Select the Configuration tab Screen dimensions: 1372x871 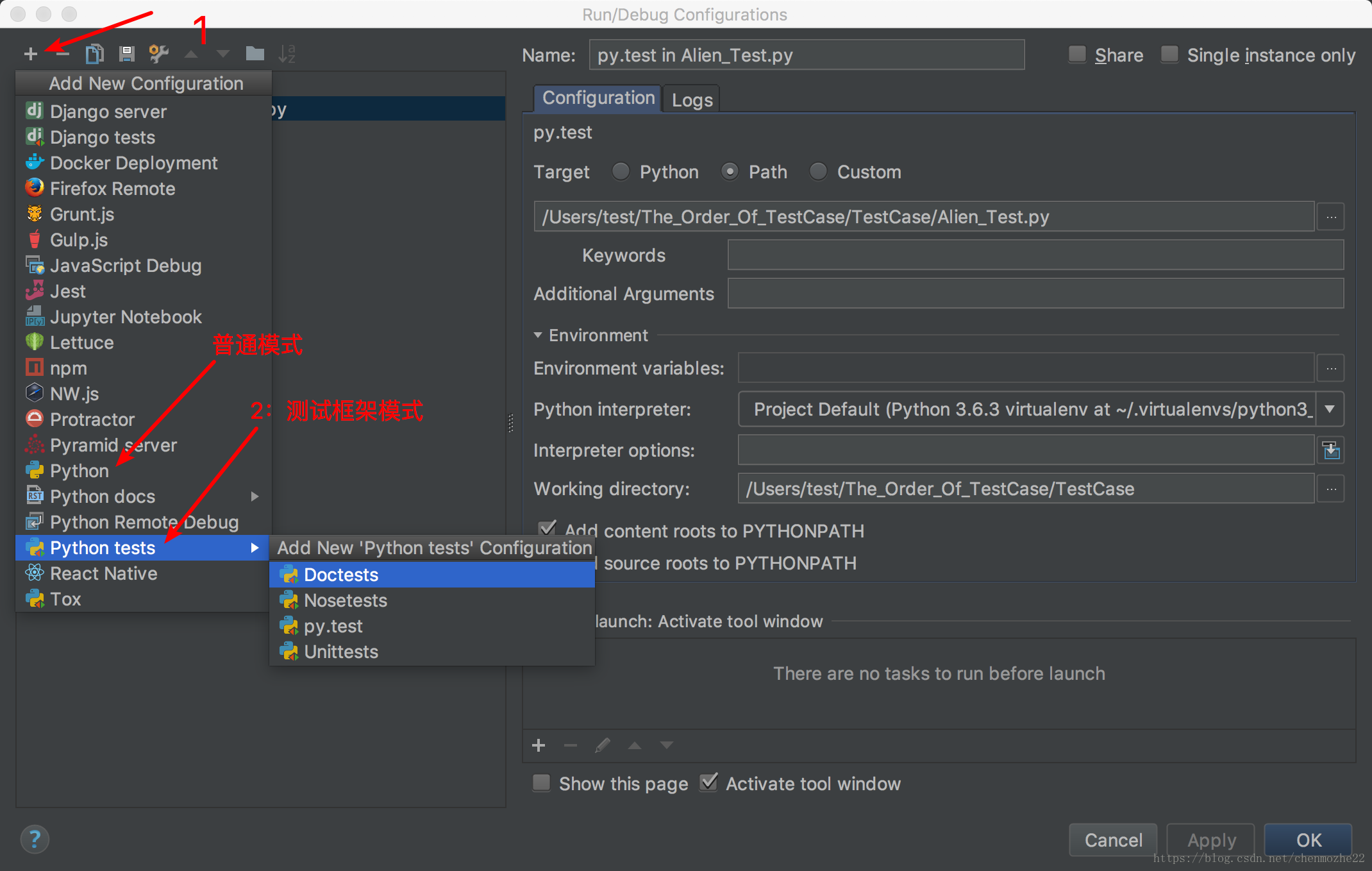click(x=597, y=98)
